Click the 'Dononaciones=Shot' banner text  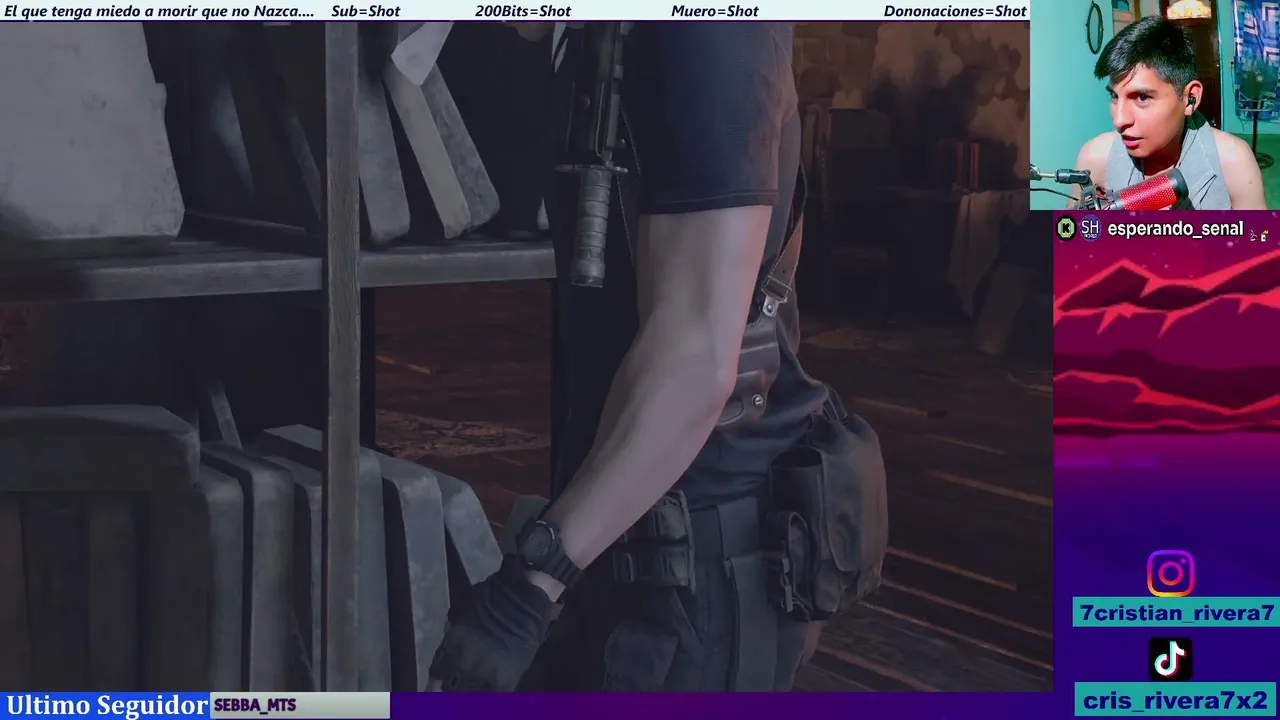tap(955, 11)
